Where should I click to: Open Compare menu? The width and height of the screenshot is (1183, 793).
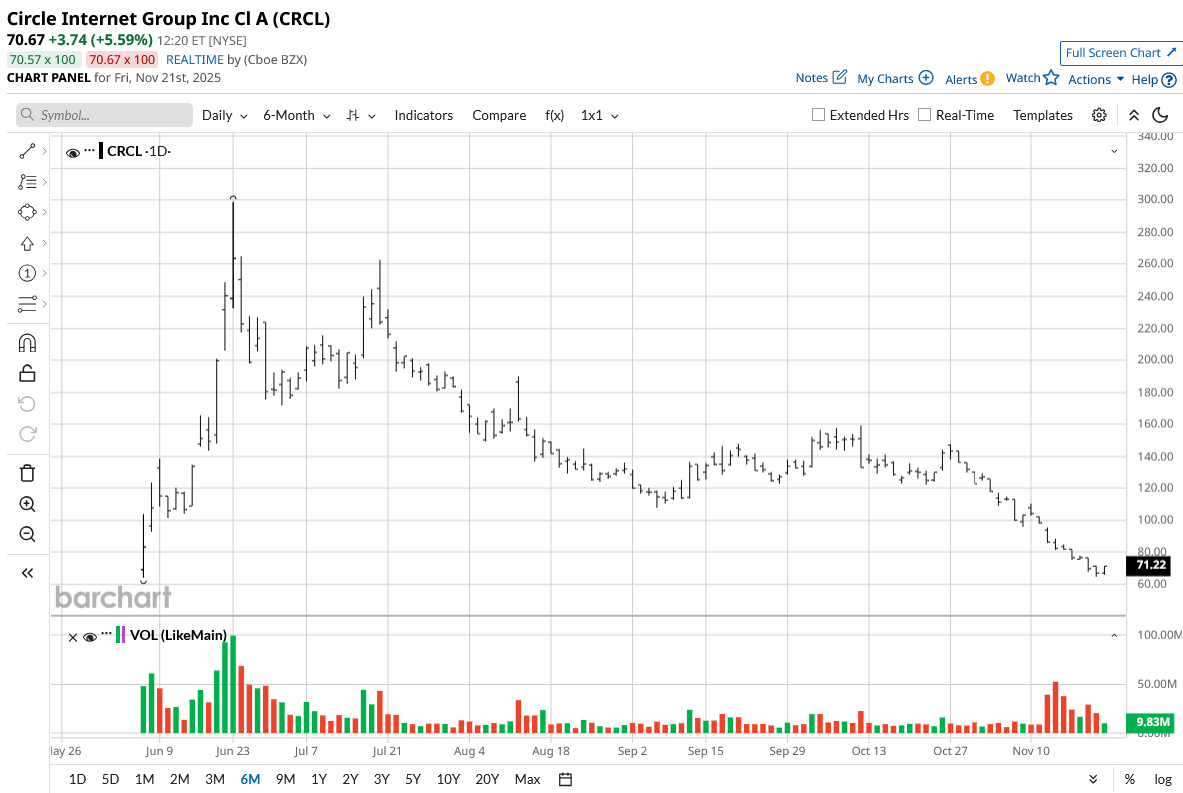(x=499, y=115)
